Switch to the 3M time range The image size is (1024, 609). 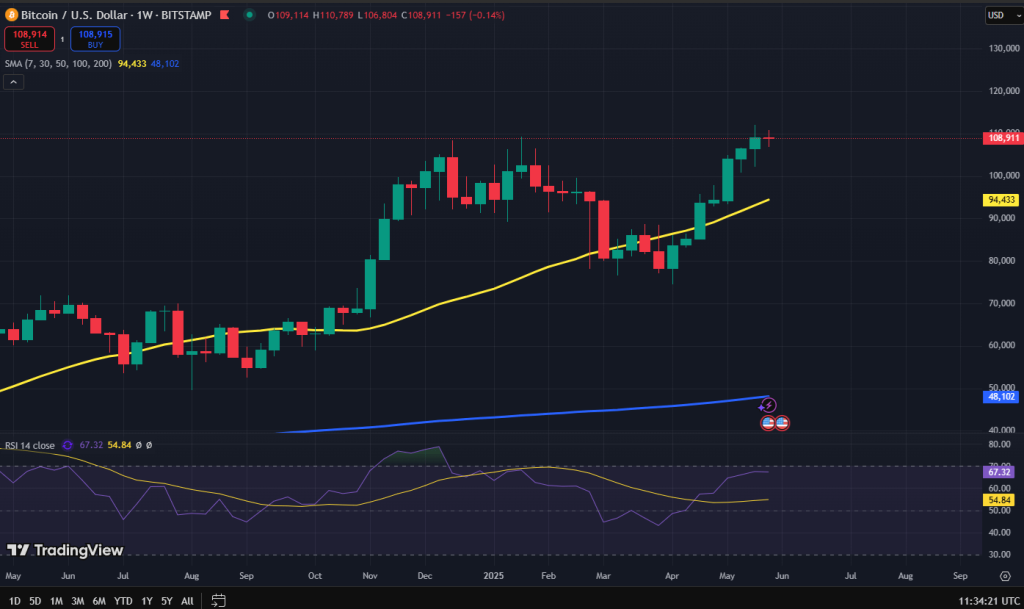click(x=77, y=601)
